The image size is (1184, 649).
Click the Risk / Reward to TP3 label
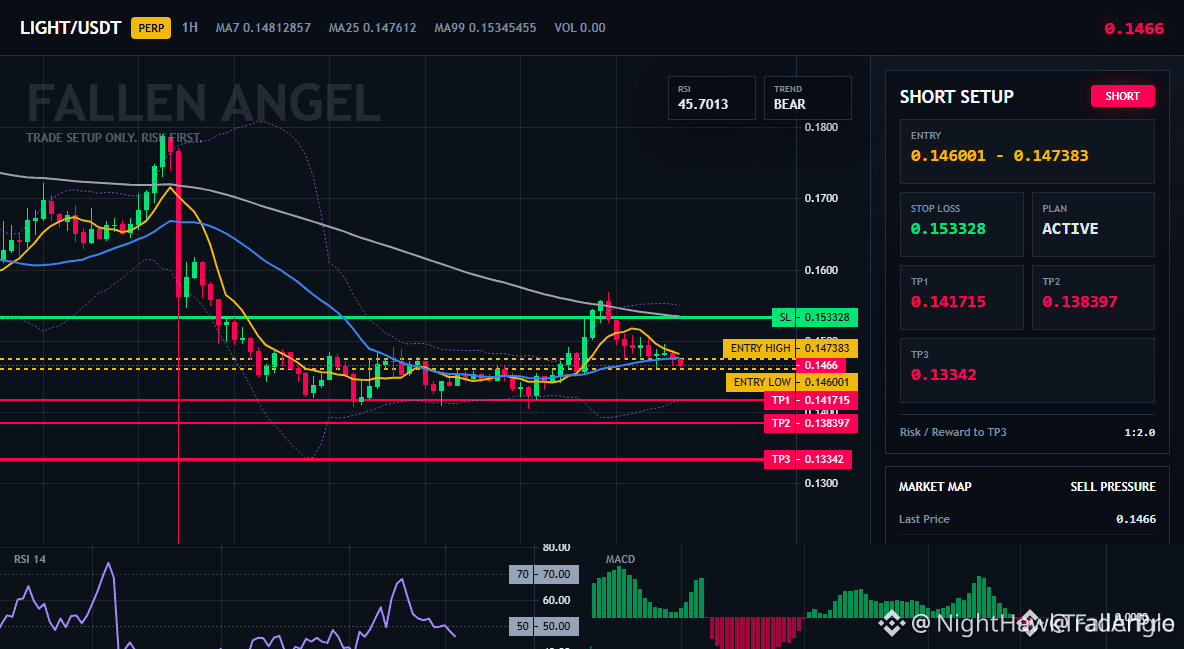click(953, 432)
